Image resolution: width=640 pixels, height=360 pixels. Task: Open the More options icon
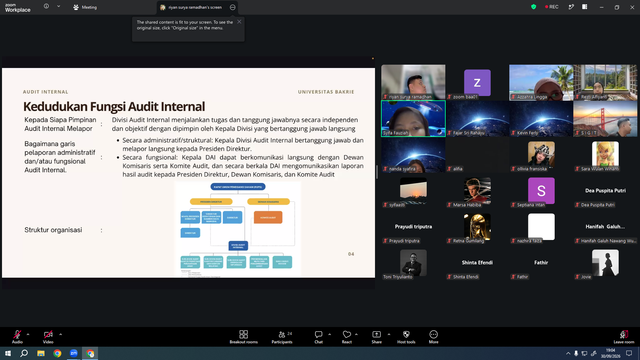[433, 335]
